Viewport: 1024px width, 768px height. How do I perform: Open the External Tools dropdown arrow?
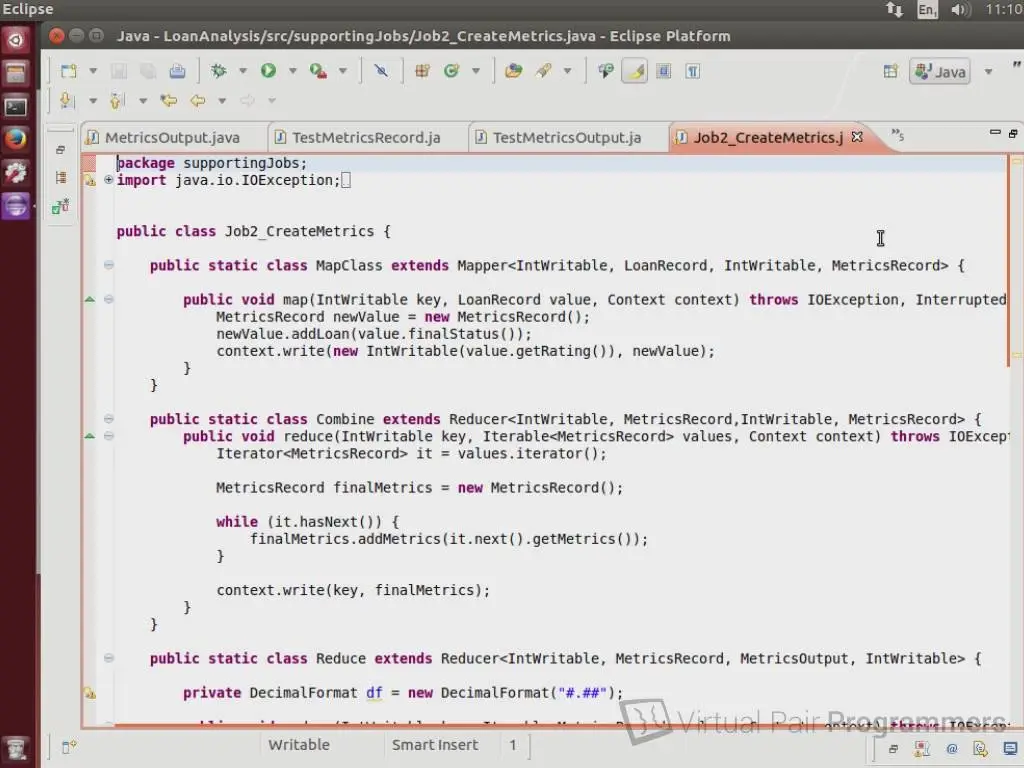343,71
